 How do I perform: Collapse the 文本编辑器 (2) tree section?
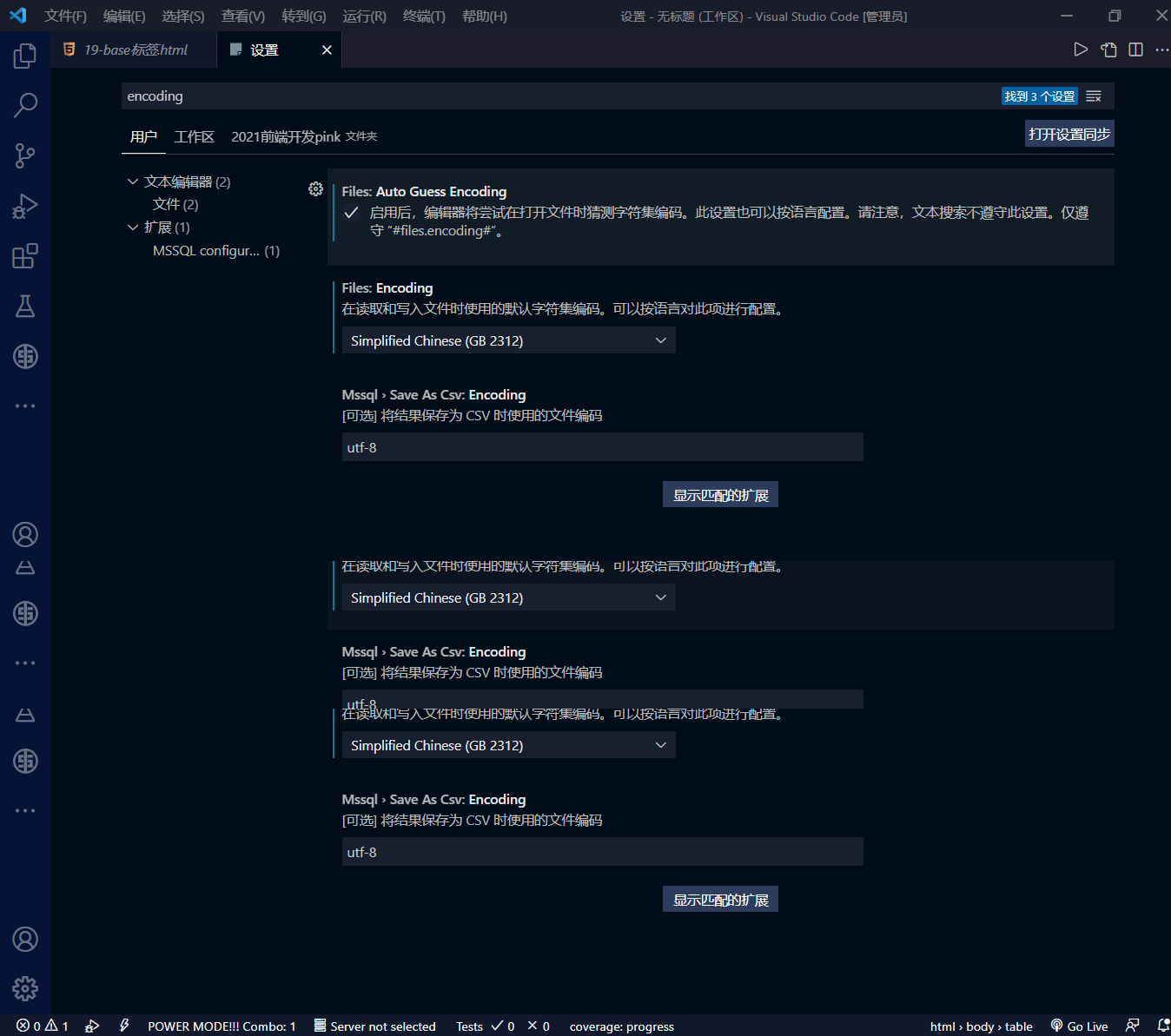(178, 181)
